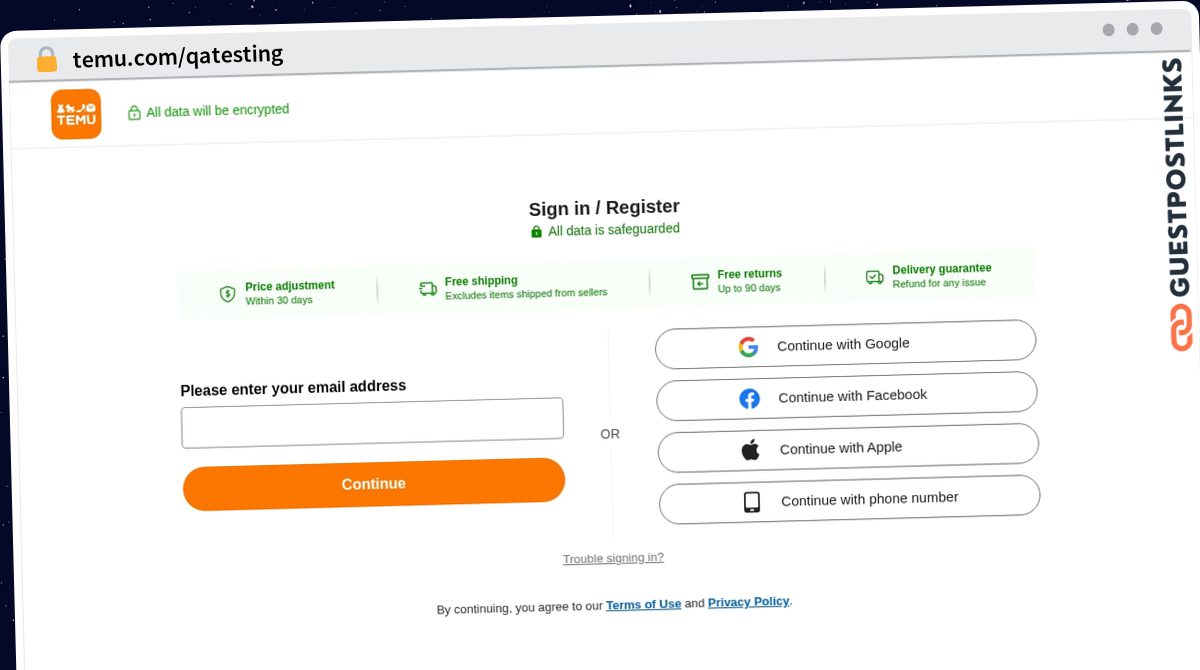This screenshot has height=670, width=1200.
Task: Click the 'Sign in / Register' heading
Action: (604, 208)
